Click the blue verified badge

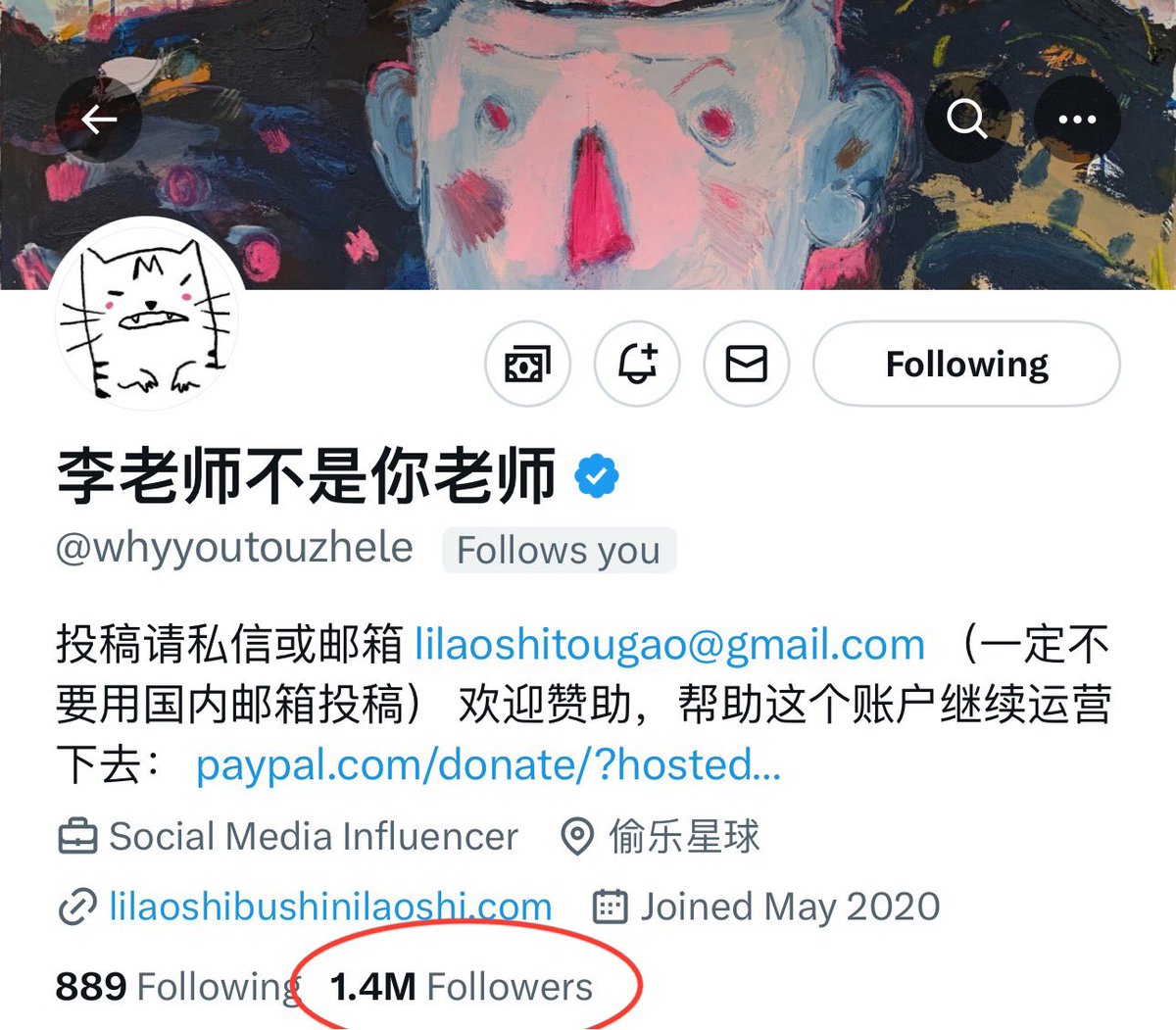point(597,477)
